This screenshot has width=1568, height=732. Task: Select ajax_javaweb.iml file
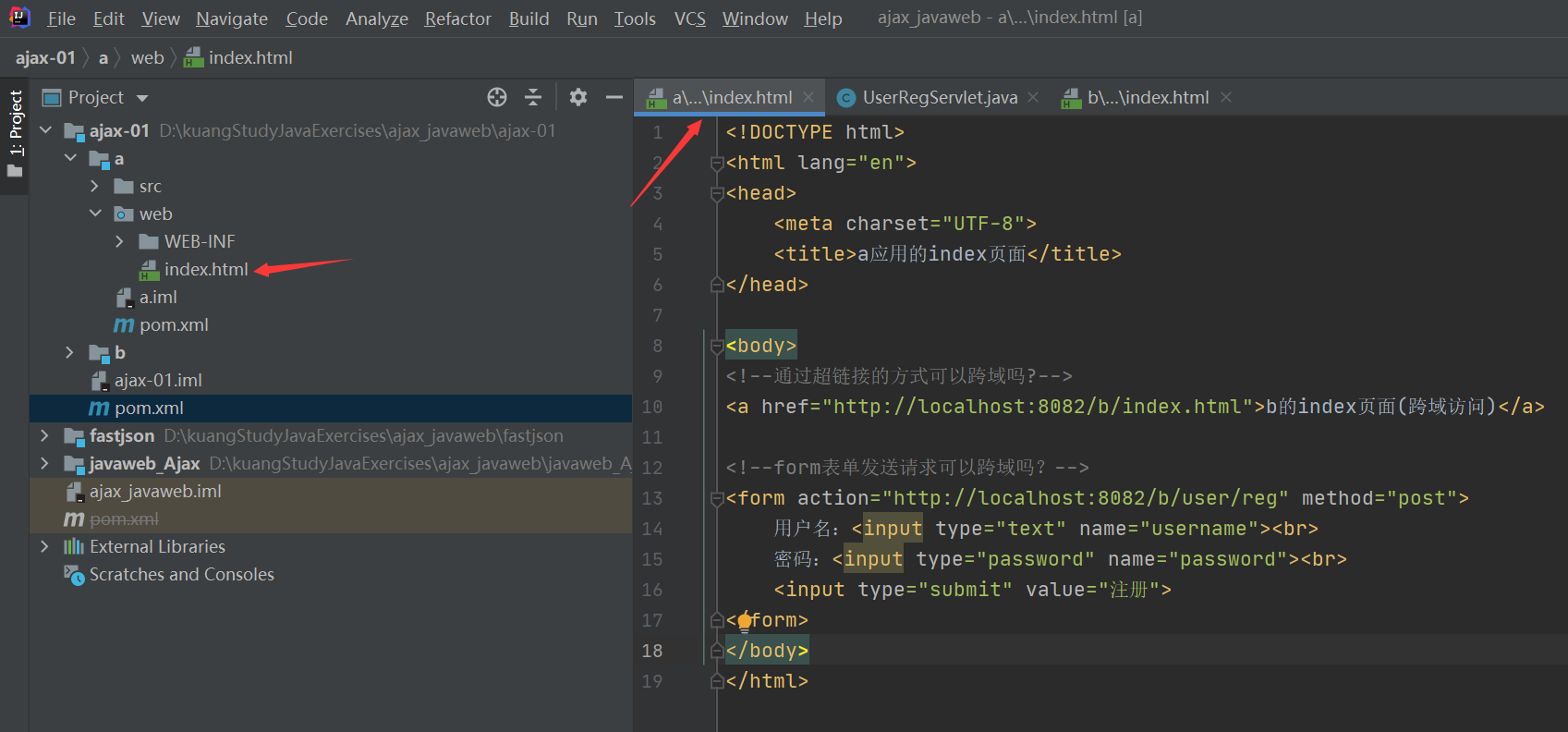tap(155, 491)
